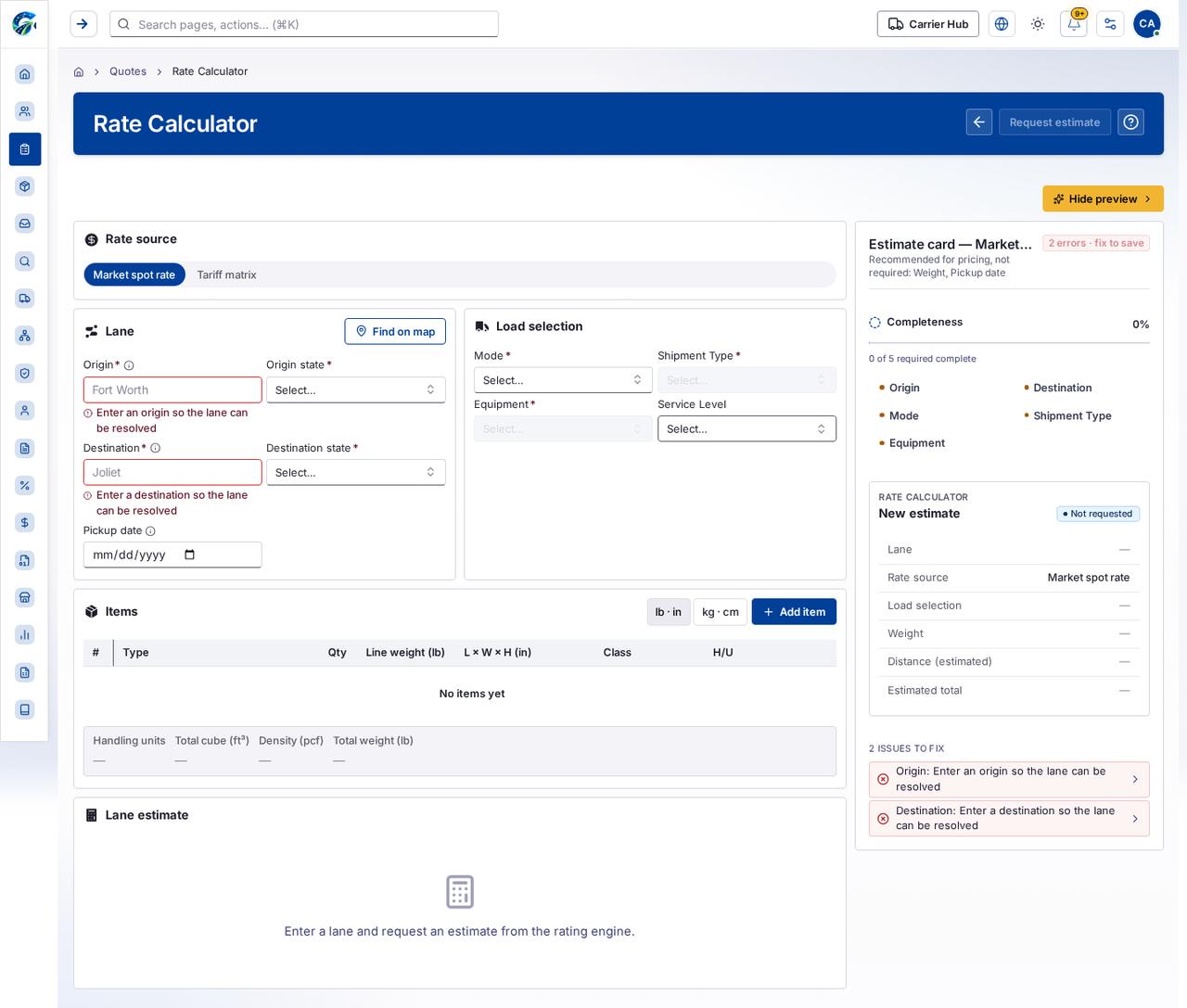
Task: Focus the search pages field
Action: [304, 24]
